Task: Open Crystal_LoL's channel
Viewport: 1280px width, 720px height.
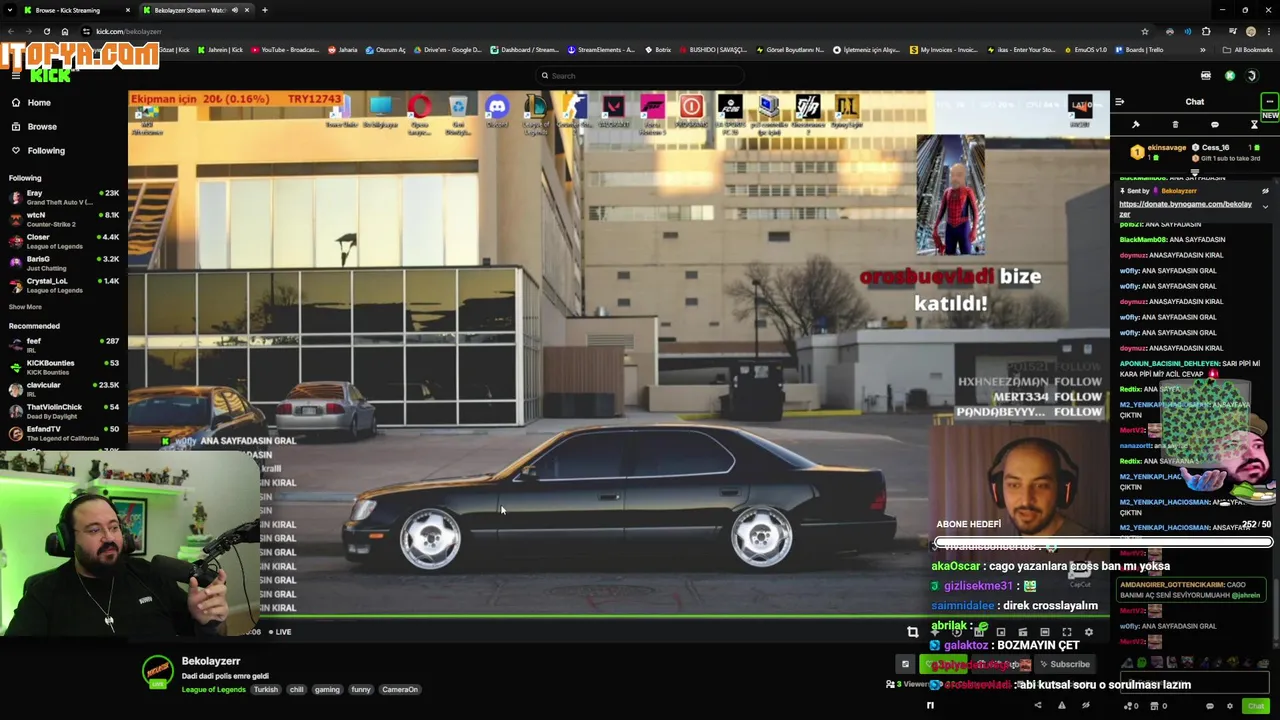Action: (62, 285)
